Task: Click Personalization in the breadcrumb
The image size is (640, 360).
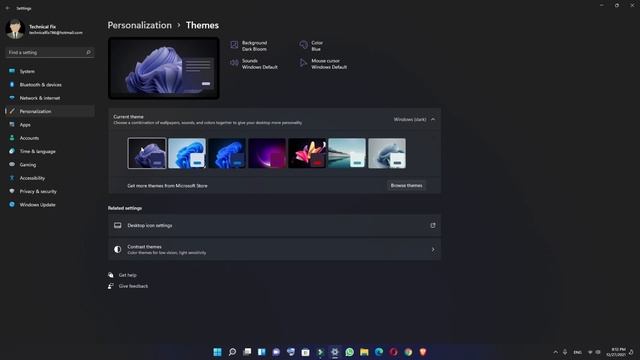Action: pos(140,25)
